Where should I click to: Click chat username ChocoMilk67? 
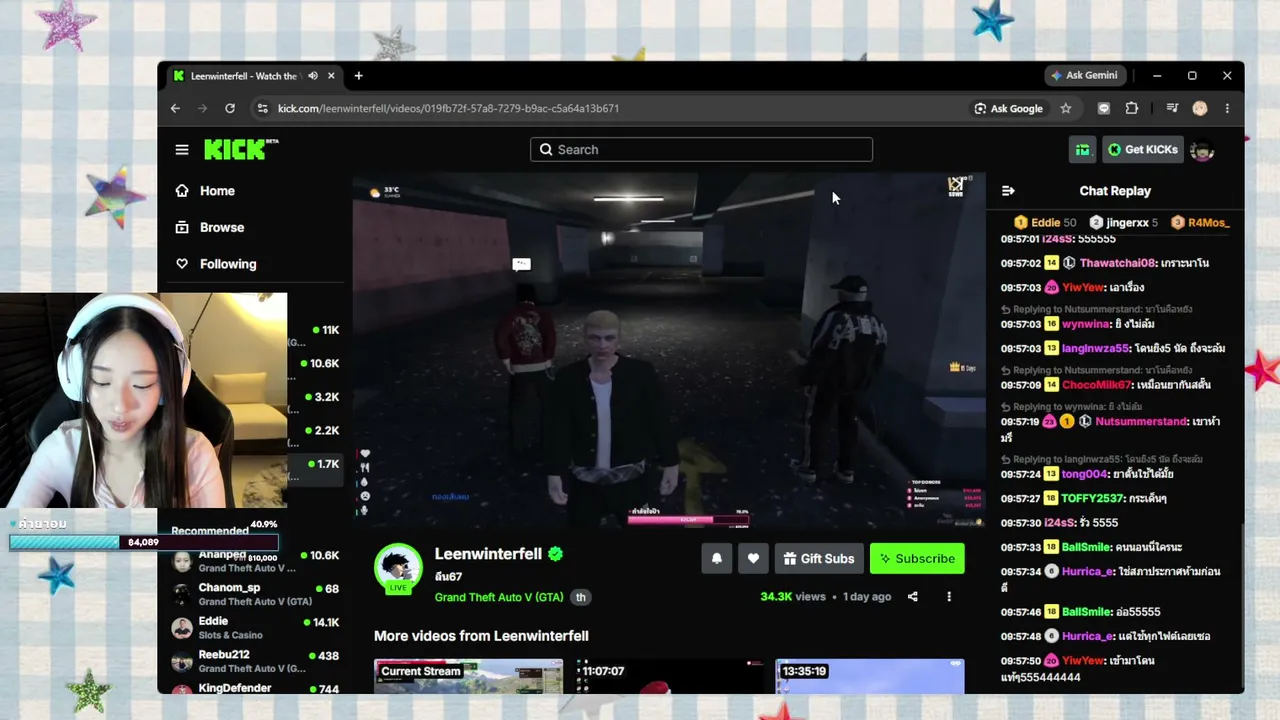1097,385
